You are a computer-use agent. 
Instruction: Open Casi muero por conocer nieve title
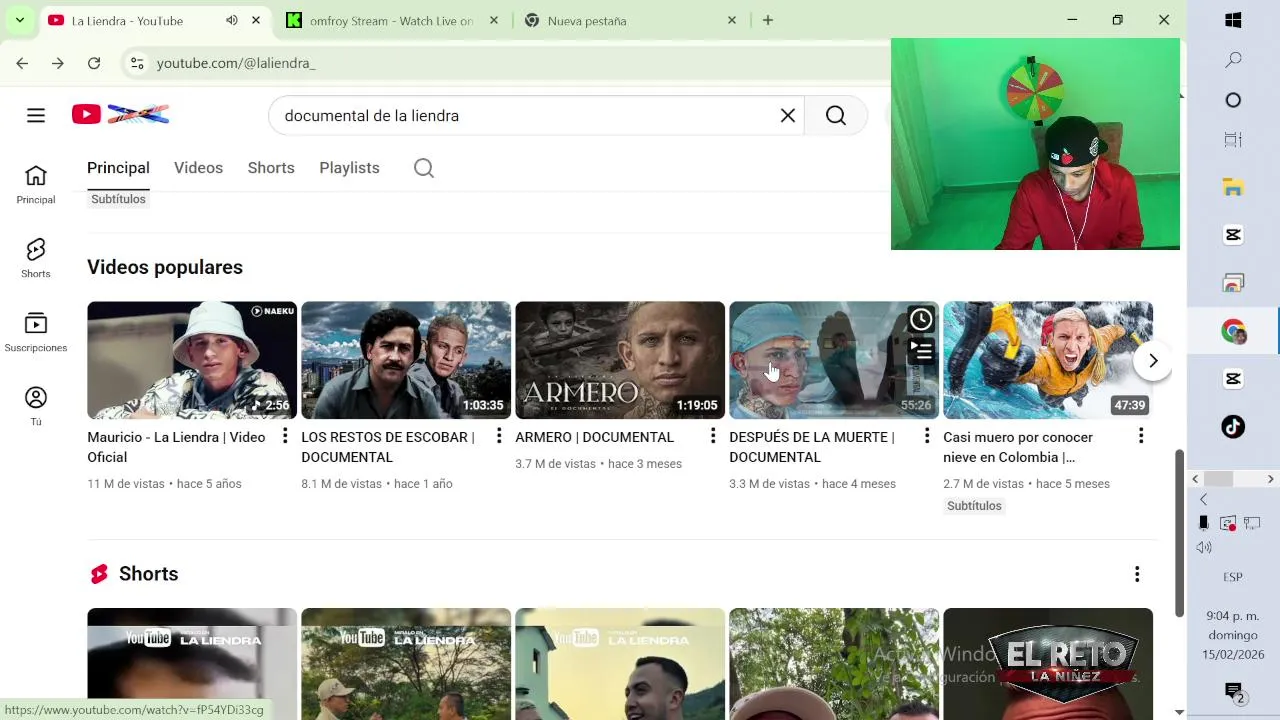(x=1018, y=447)
